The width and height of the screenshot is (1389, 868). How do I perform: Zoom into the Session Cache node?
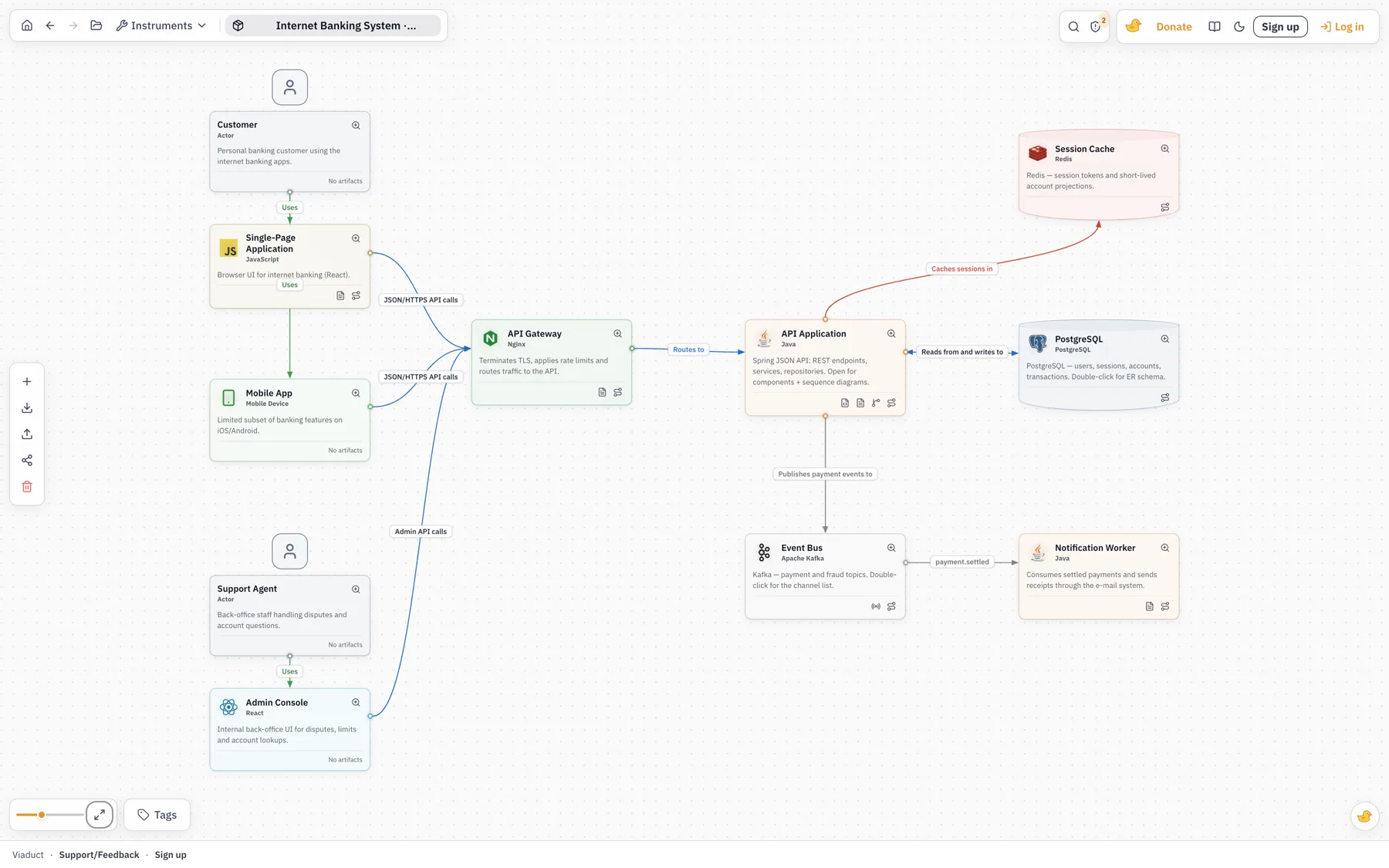pos(1165,149)
